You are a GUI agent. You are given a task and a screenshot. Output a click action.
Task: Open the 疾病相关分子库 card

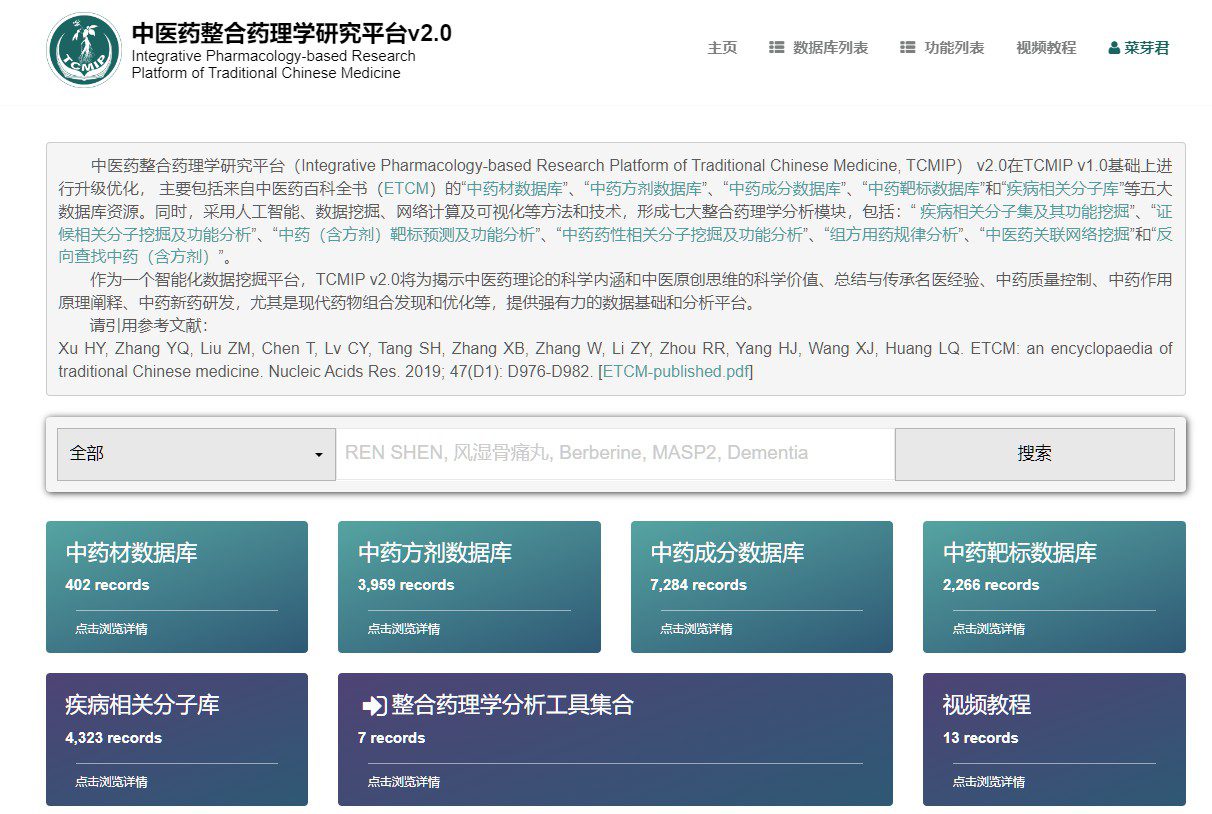177,739
